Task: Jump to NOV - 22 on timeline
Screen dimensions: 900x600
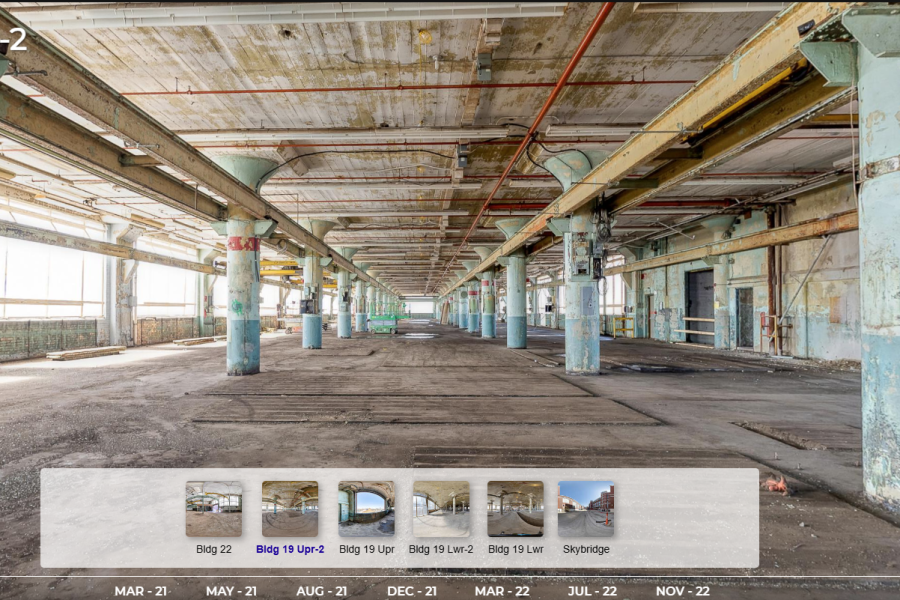Action: point(683,591)
